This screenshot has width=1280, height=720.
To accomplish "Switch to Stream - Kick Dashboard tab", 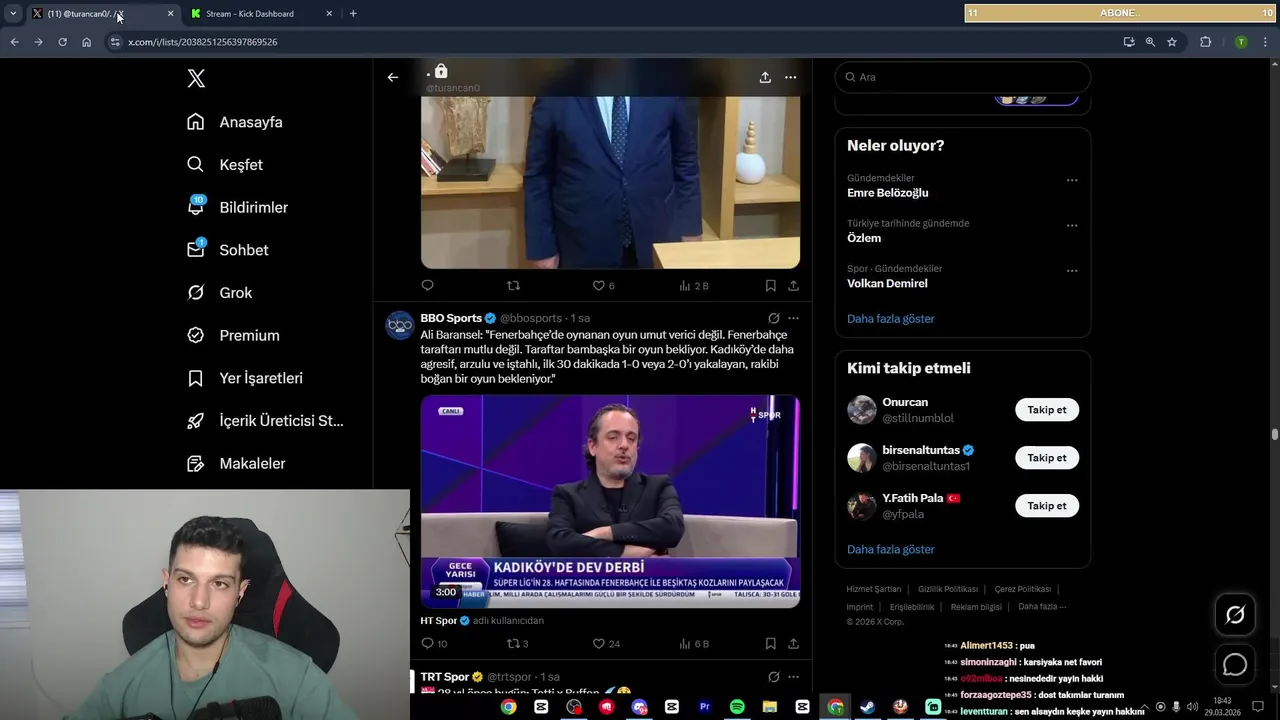I will coord(260,13).
